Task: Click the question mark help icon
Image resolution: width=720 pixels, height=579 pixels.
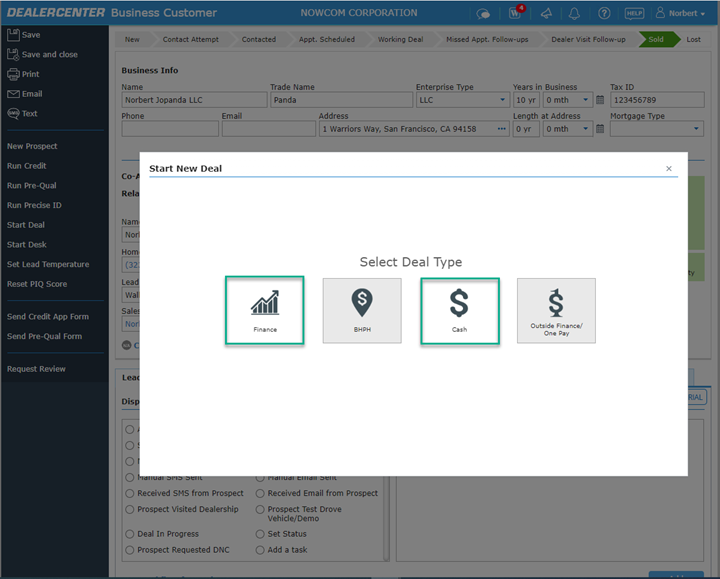Action: [604, 13]
